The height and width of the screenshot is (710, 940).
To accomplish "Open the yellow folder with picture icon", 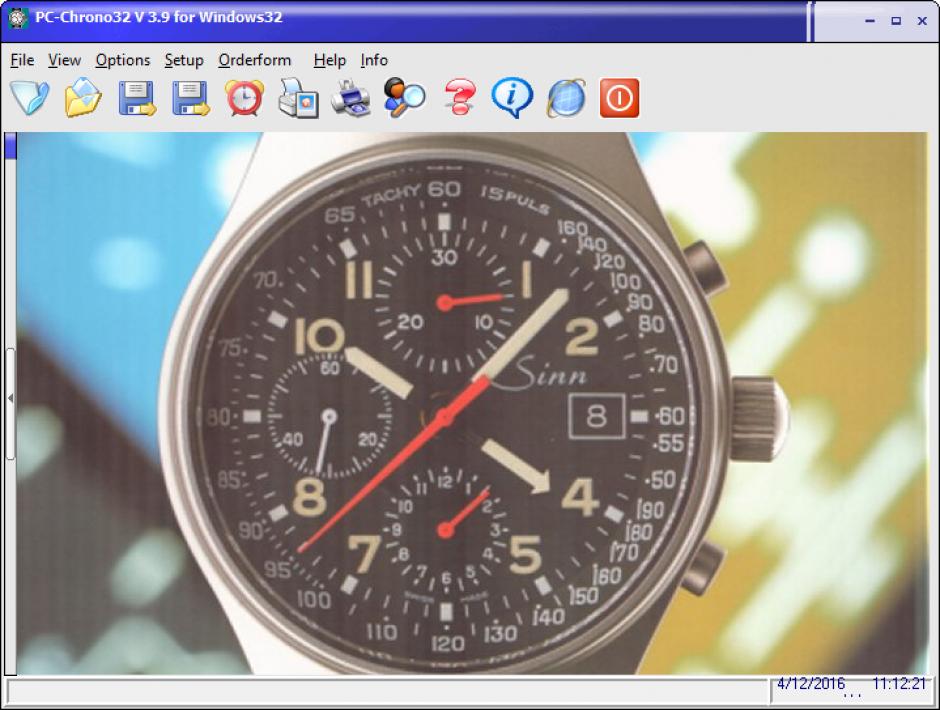I will tap(83, 97).
